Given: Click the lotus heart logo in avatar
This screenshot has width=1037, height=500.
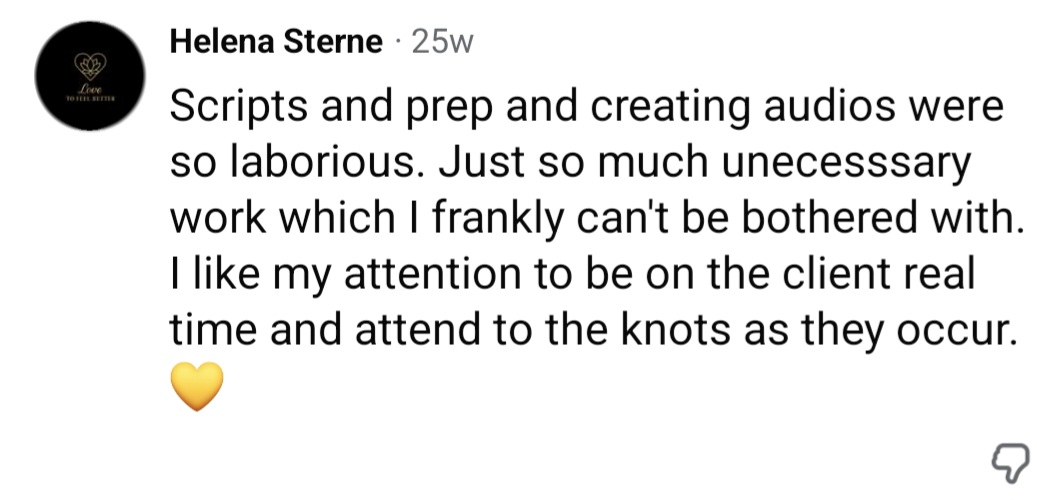Looking at the screenshot, I should pos(90,65).
